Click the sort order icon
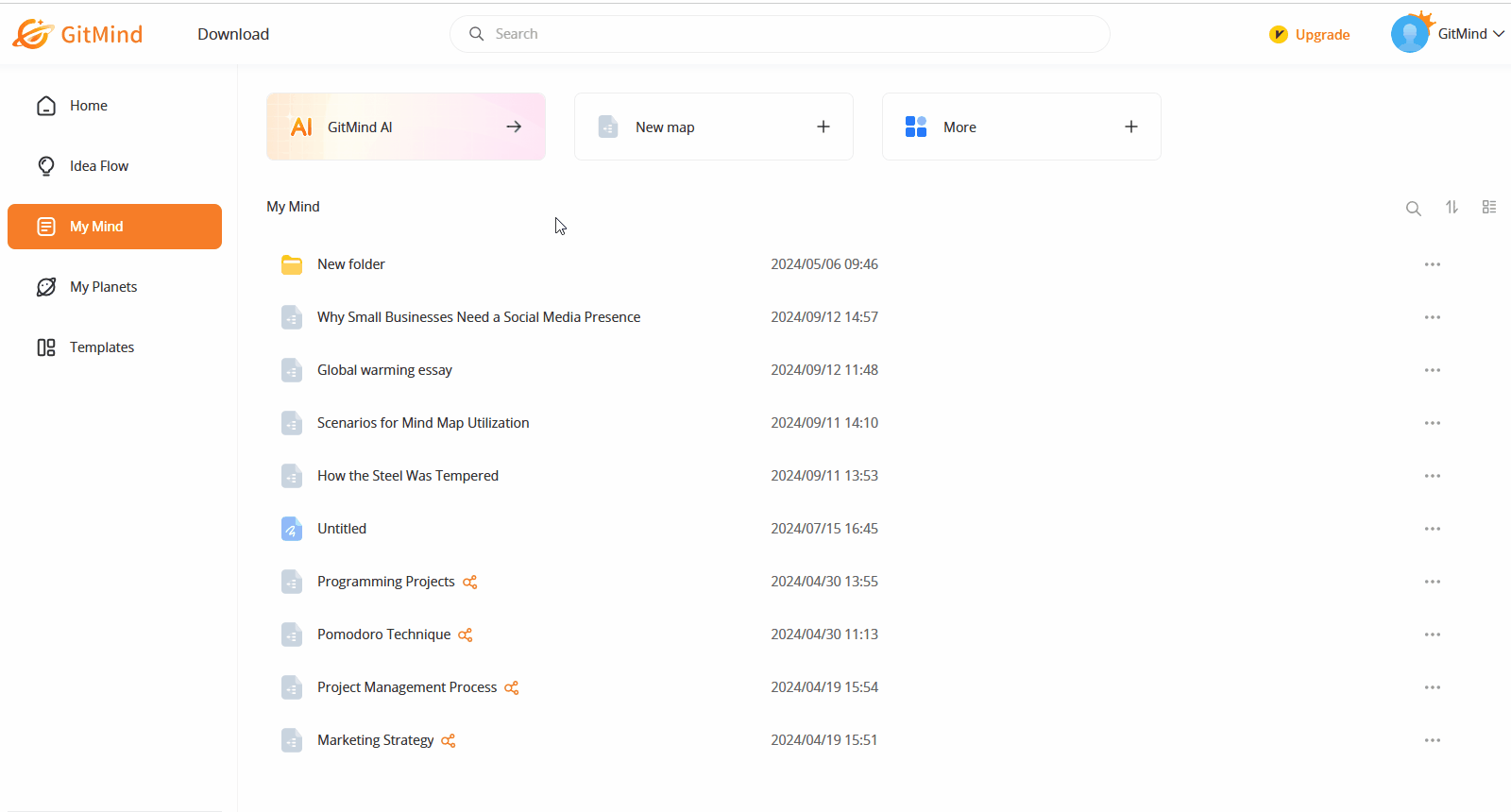 click(x=1452, y=207)
